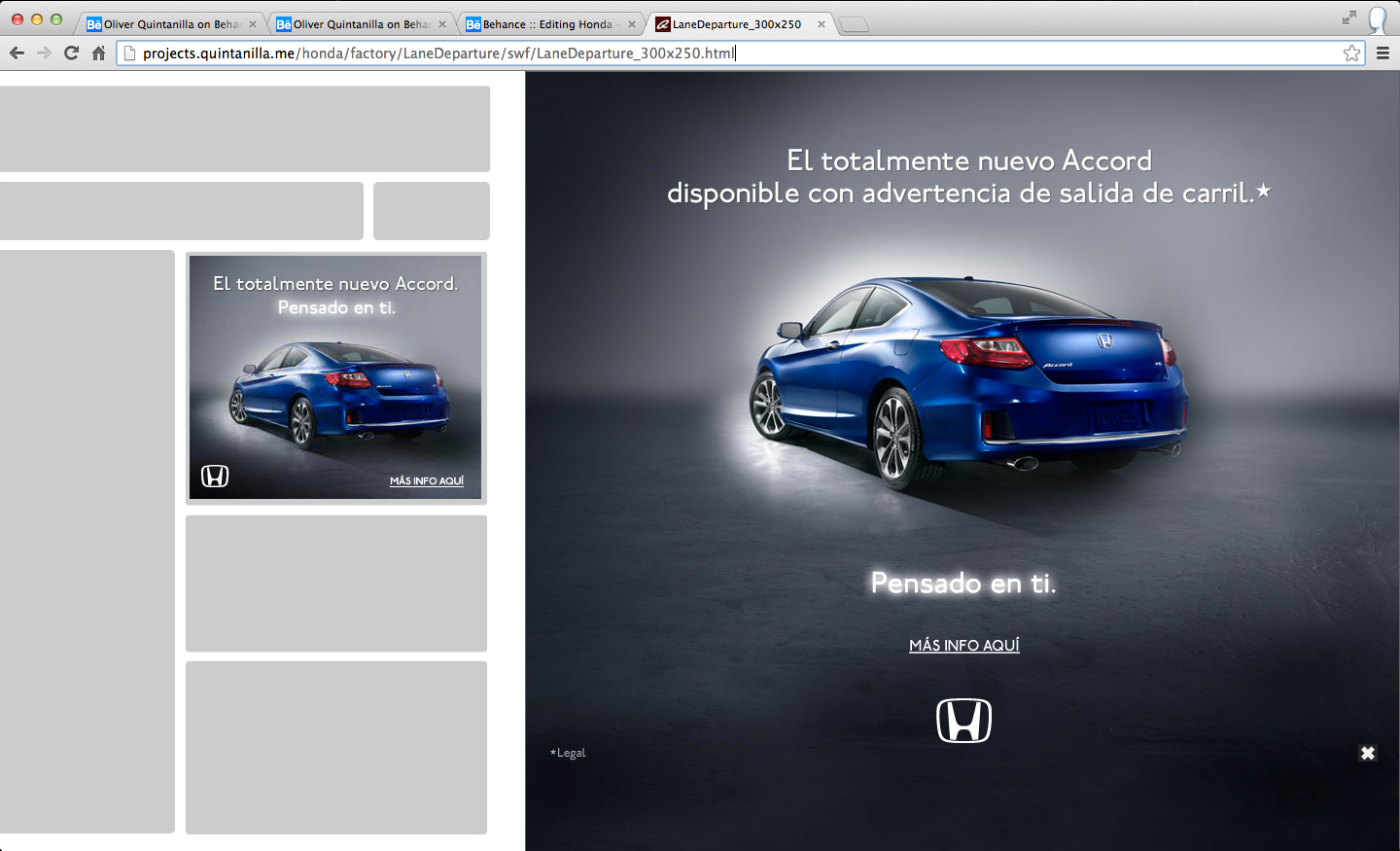This screenshot has width=1400, height=851.
Task: Open the Chrome menu (three lines)
Action: pyautogui.click(x=1382, y=53)
